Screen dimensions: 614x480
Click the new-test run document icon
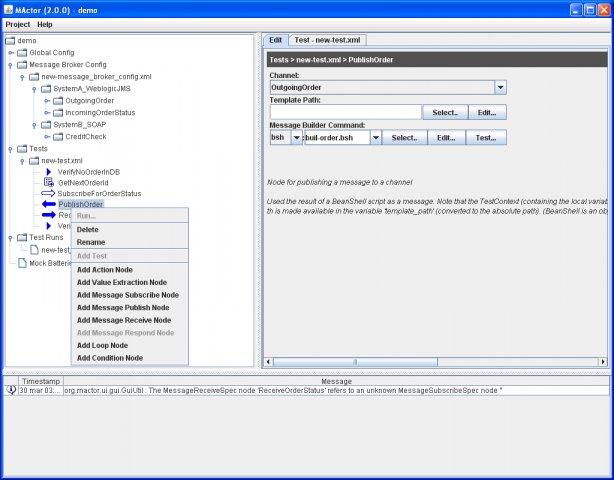coord(34,250)
